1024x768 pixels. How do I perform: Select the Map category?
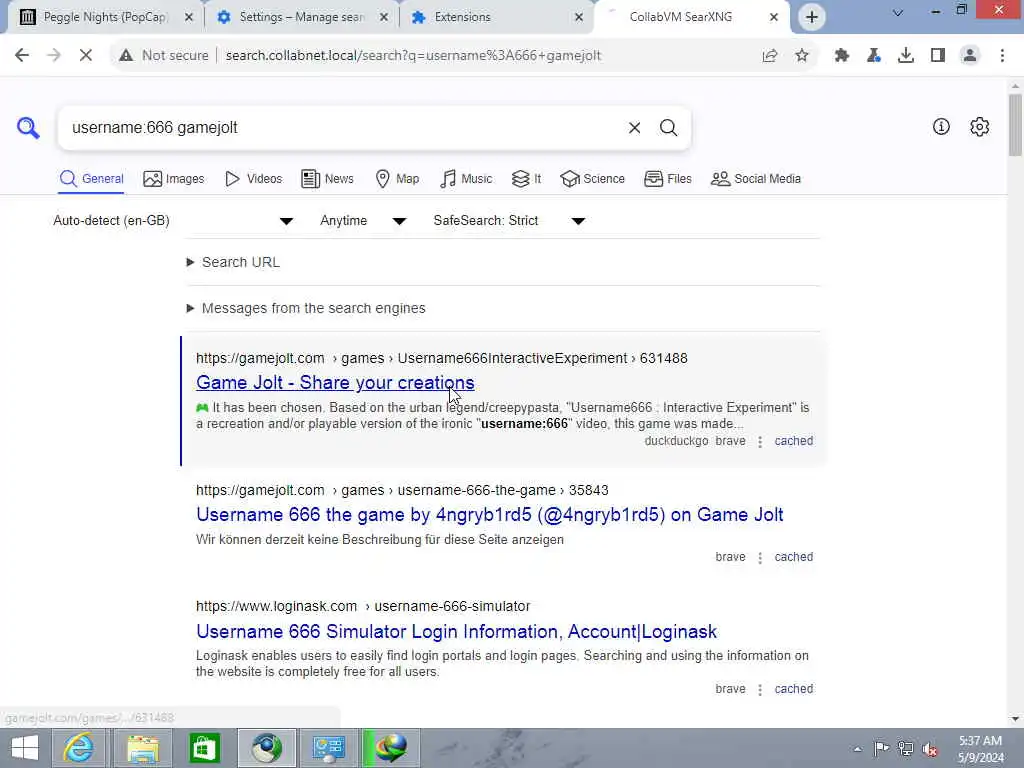tap(397, 179)
